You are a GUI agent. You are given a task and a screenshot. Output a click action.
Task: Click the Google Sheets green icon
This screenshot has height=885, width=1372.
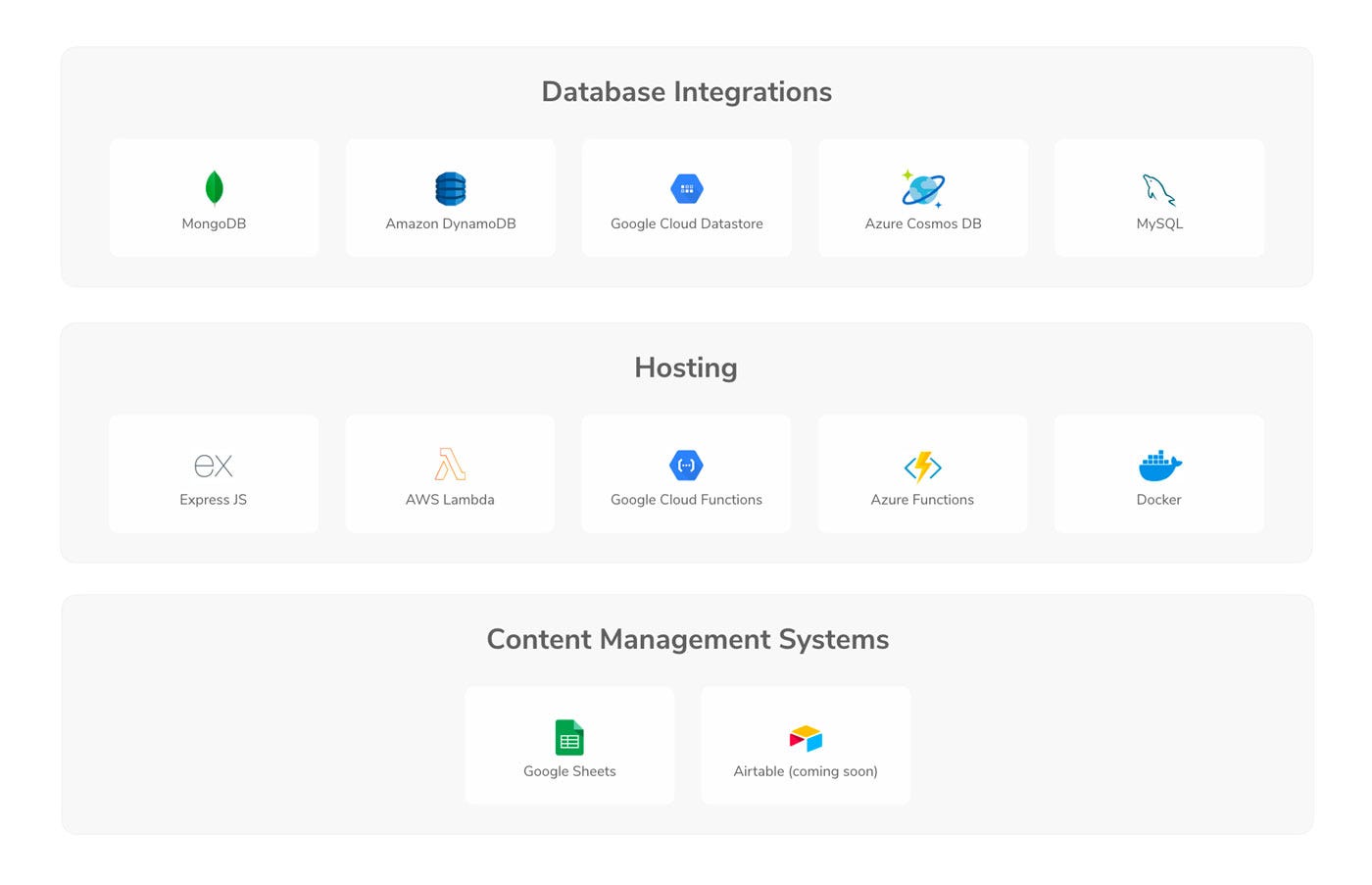(x=569, y=737)
